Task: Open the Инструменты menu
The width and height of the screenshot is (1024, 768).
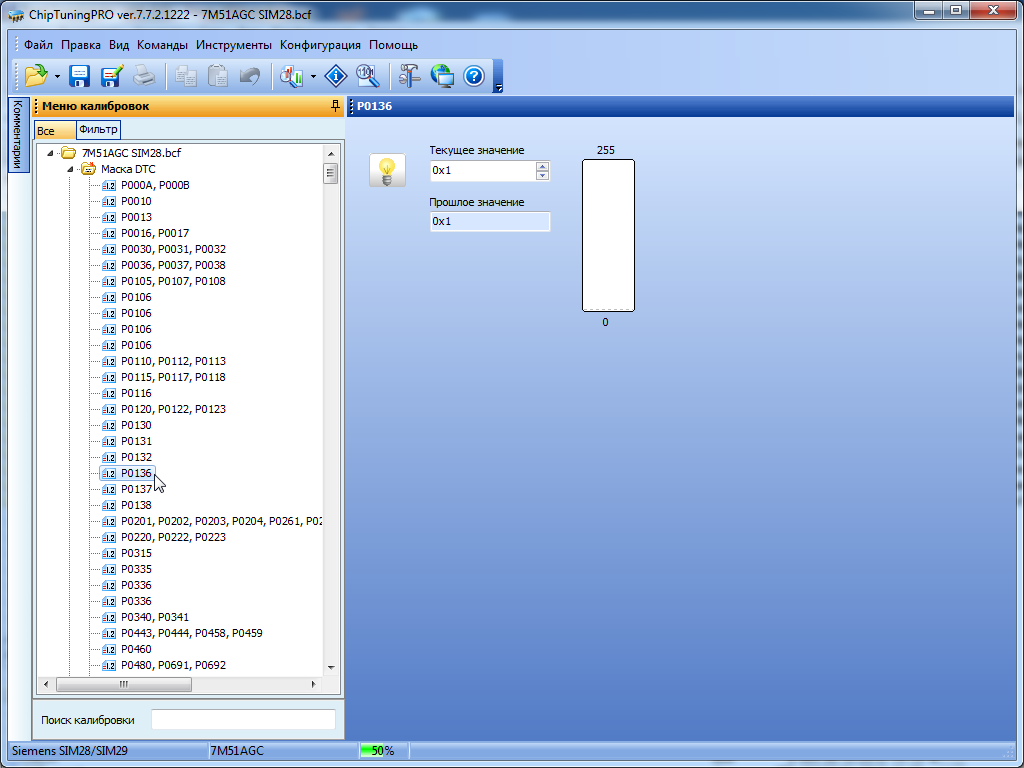Action: pyautogui.click(x=233, y=45)
